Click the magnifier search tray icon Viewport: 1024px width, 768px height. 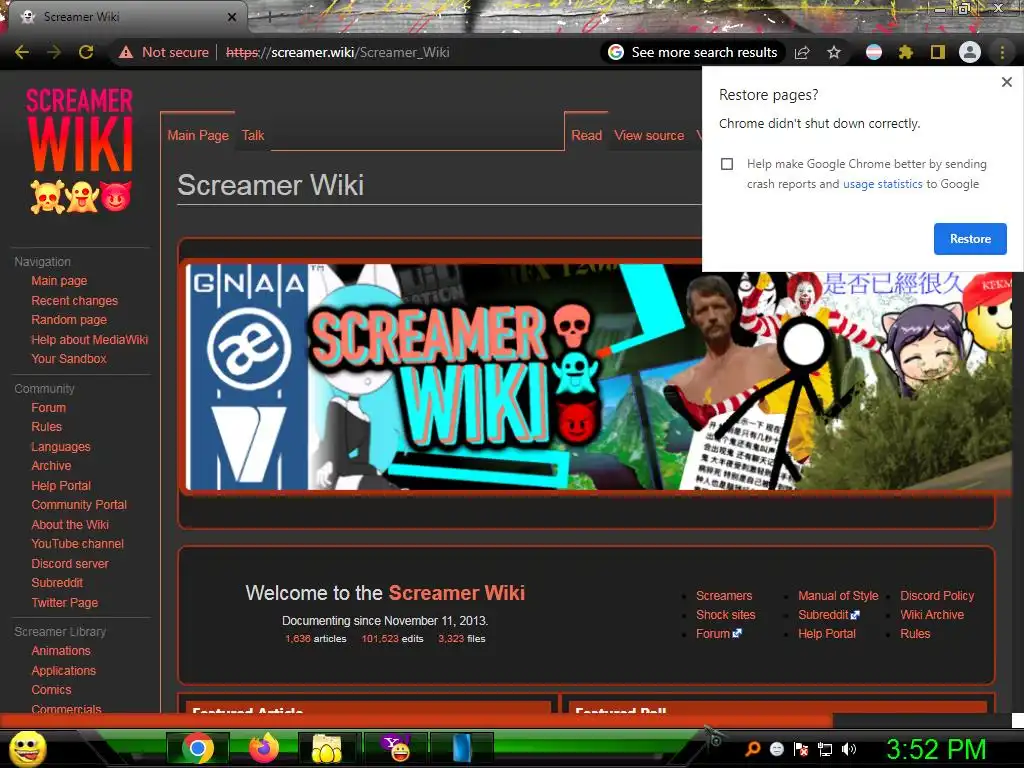tap(753, 749)
